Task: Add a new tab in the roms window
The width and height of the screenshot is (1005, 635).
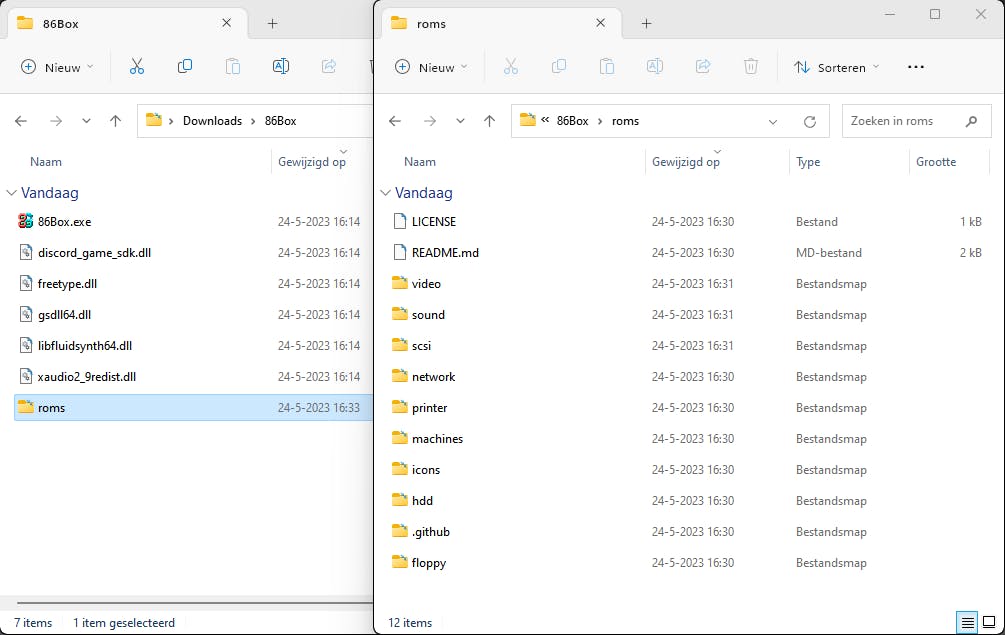Action: click(x=646, y=24)
